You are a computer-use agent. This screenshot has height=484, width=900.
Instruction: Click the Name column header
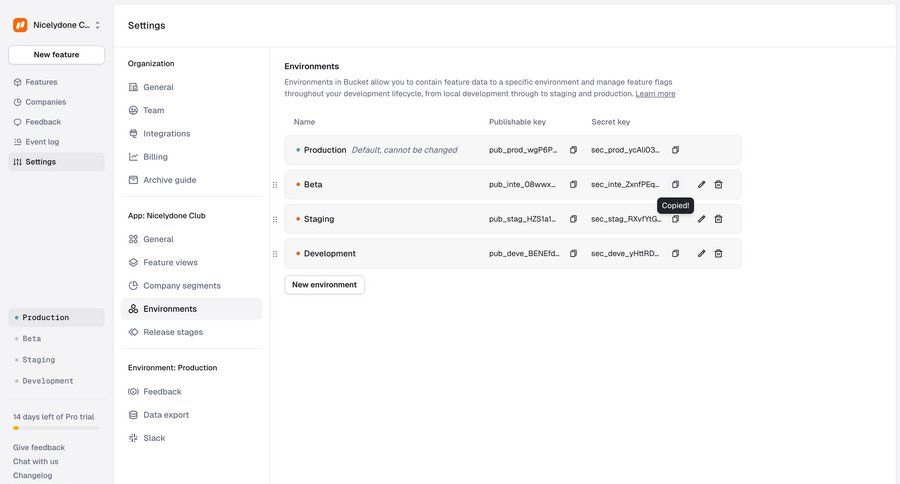(x=304, y=122)
